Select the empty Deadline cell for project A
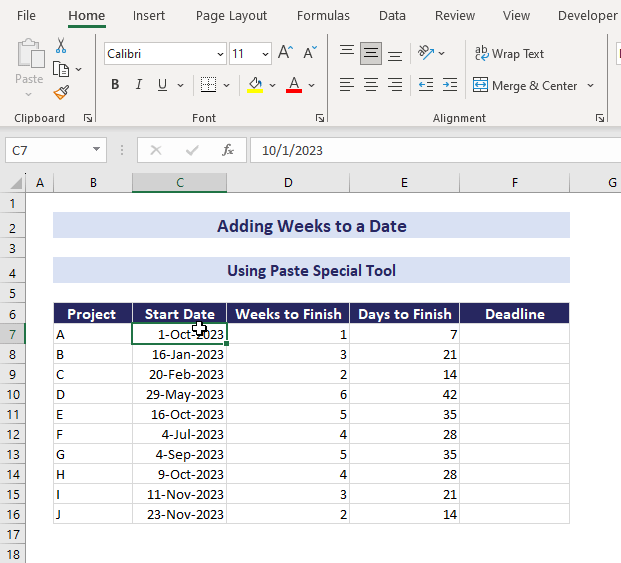This screenshot has height=563, width=621. tap(514, 334)
